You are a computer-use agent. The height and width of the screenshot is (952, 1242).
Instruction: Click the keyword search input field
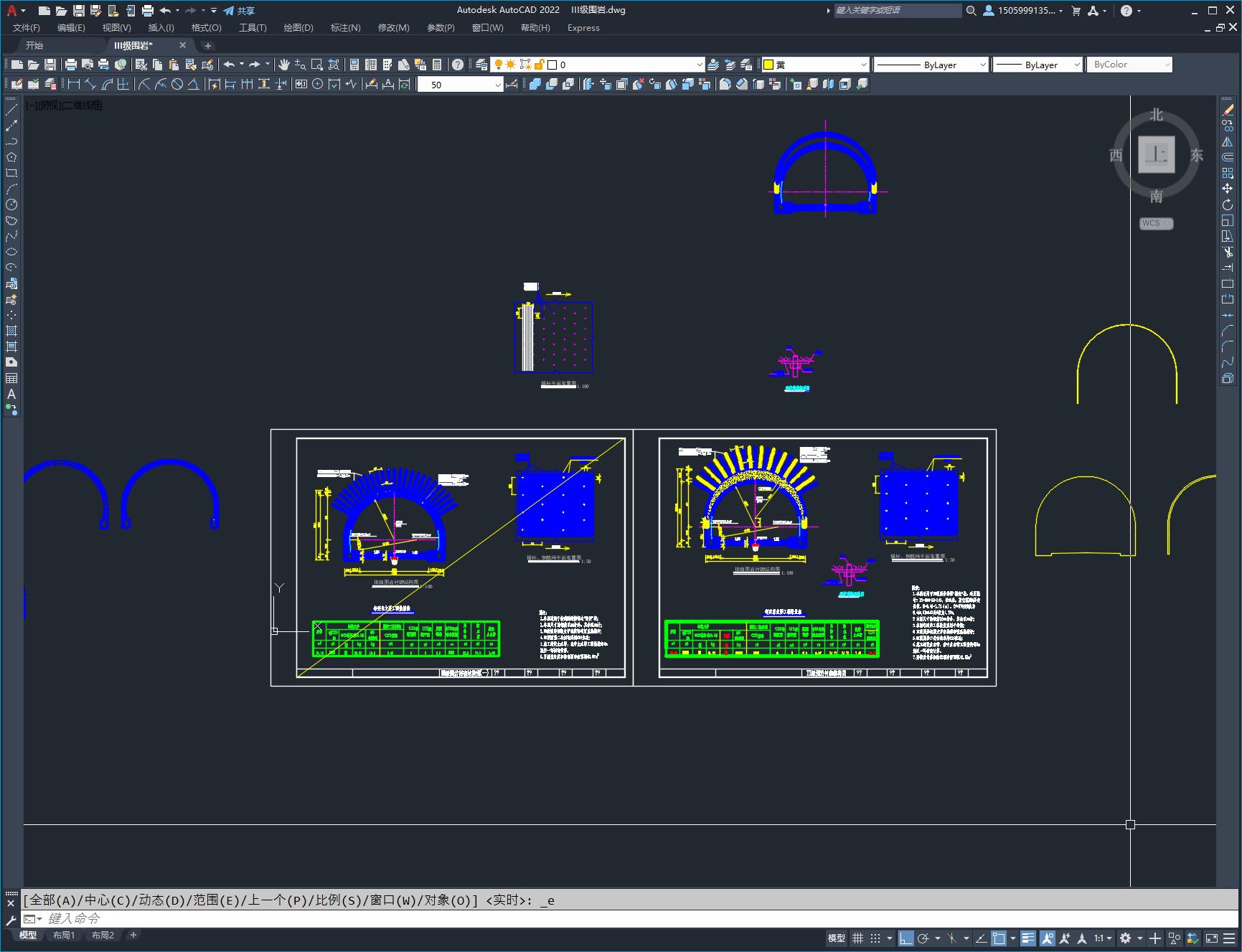pos(898,11)
